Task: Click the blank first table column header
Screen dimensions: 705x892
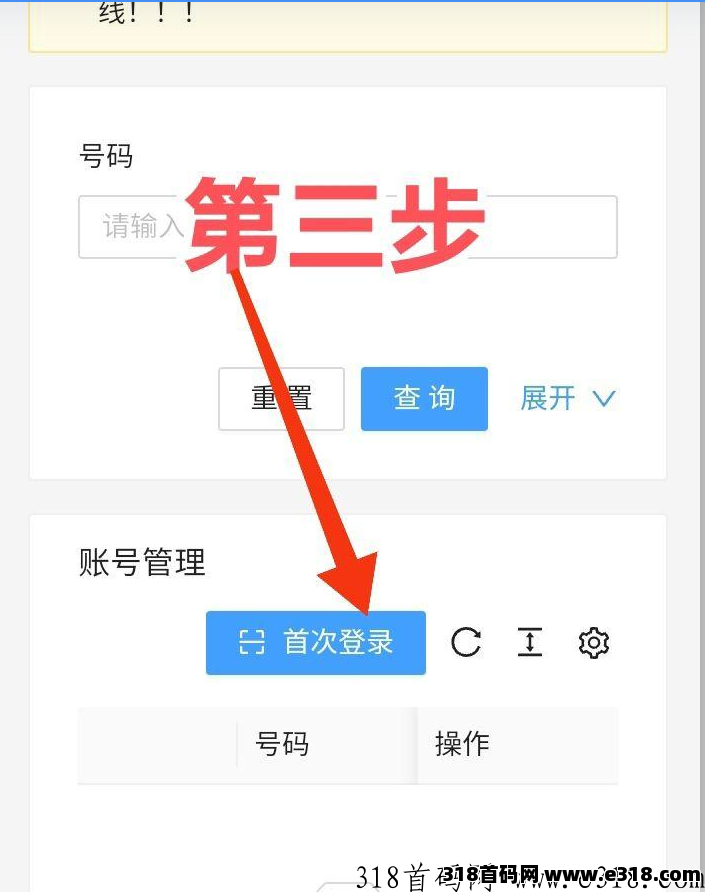Action: click(x=158, y=745)
